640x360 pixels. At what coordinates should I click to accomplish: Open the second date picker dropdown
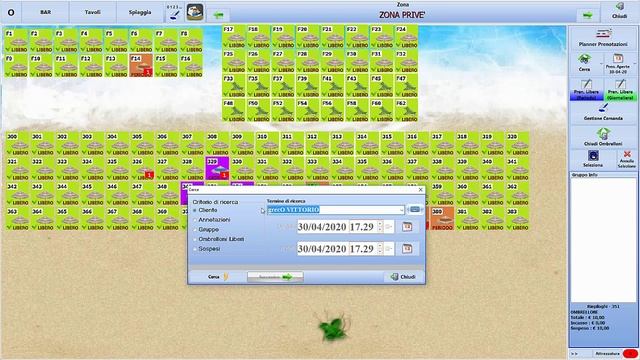click(389, 249)
